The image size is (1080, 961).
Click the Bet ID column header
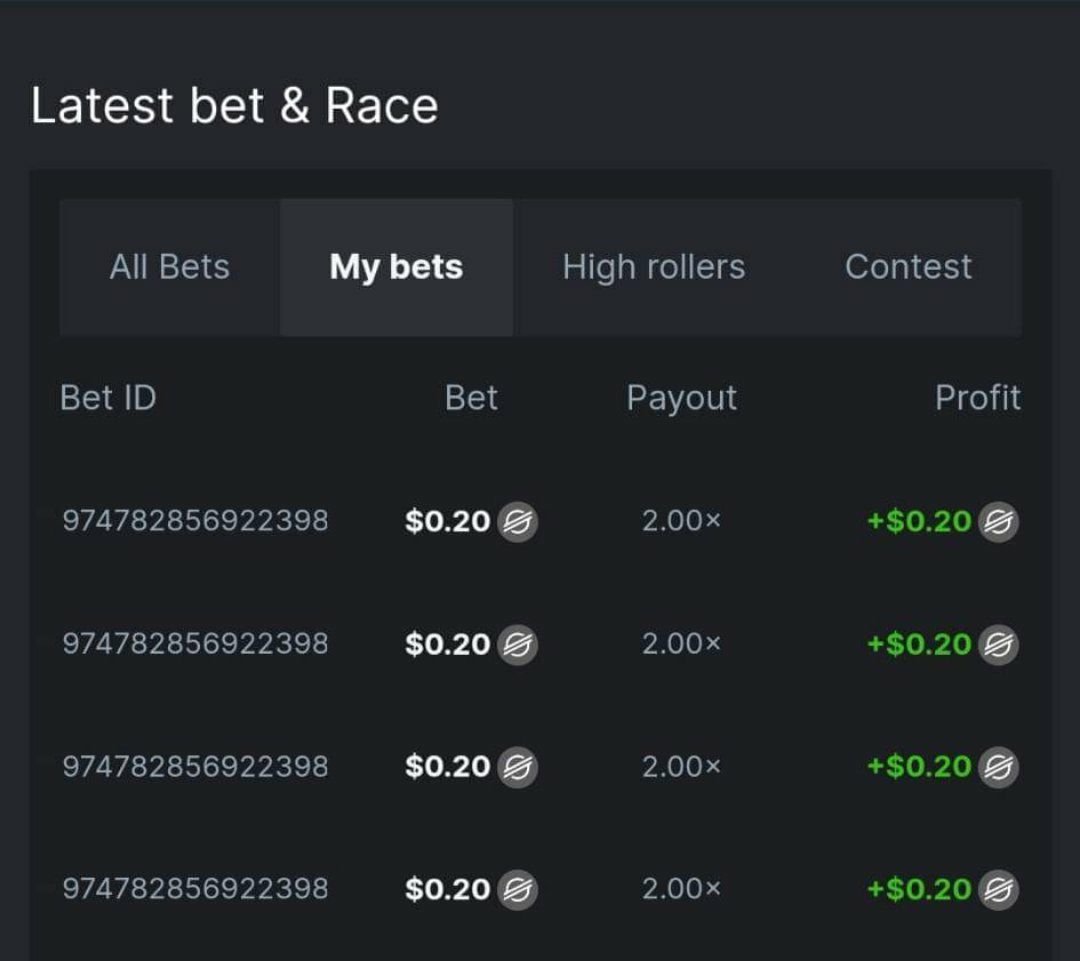[108, 398]
